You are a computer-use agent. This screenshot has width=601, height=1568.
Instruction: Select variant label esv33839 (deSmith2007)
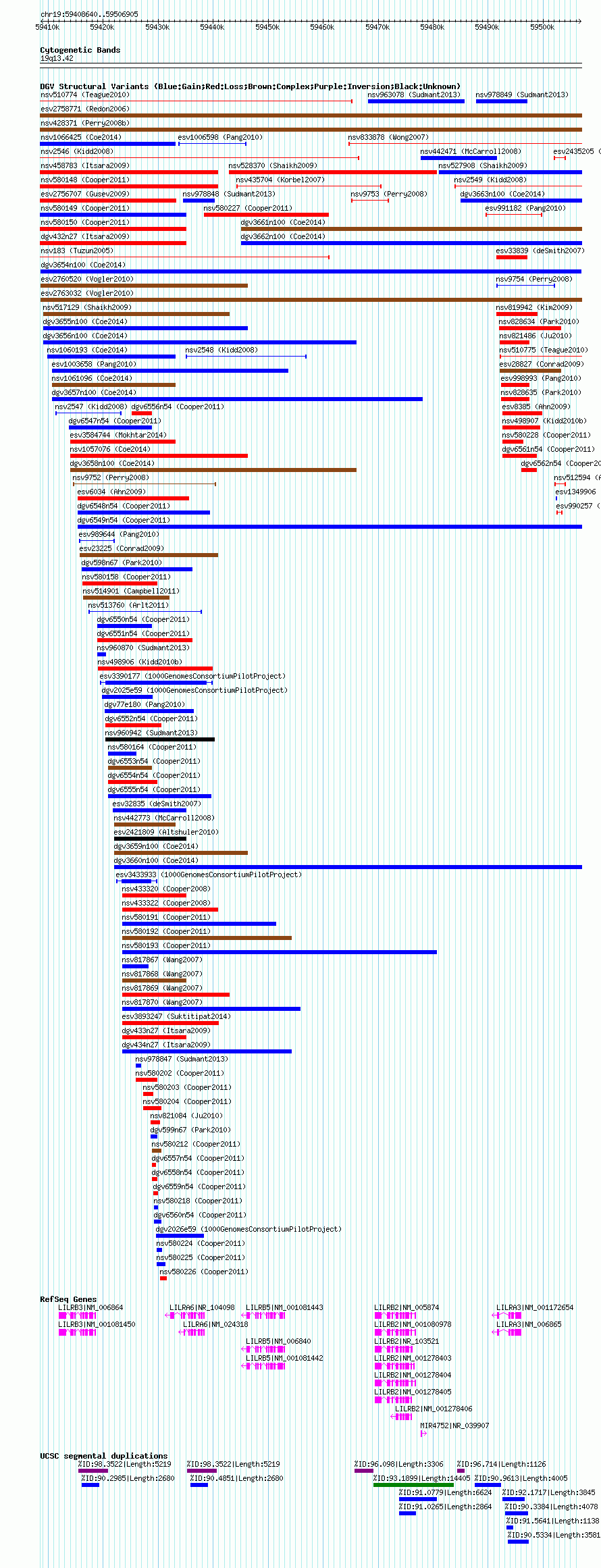(x=540, y=251)
